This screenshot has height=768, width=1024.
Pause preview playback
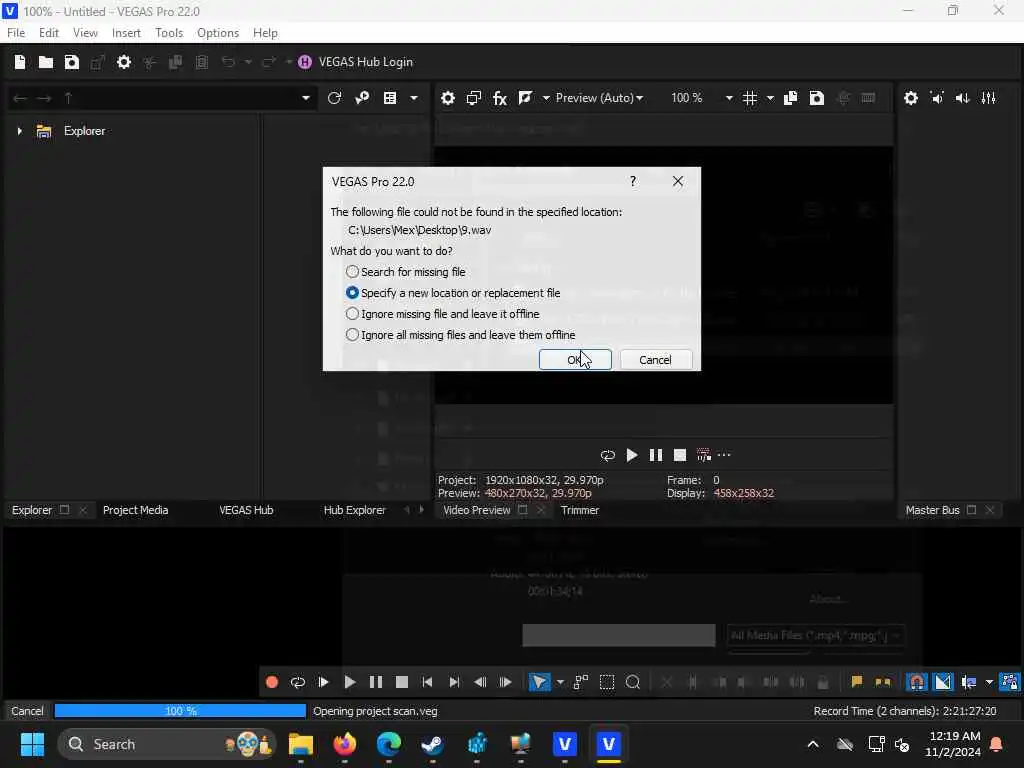(656, 455)
